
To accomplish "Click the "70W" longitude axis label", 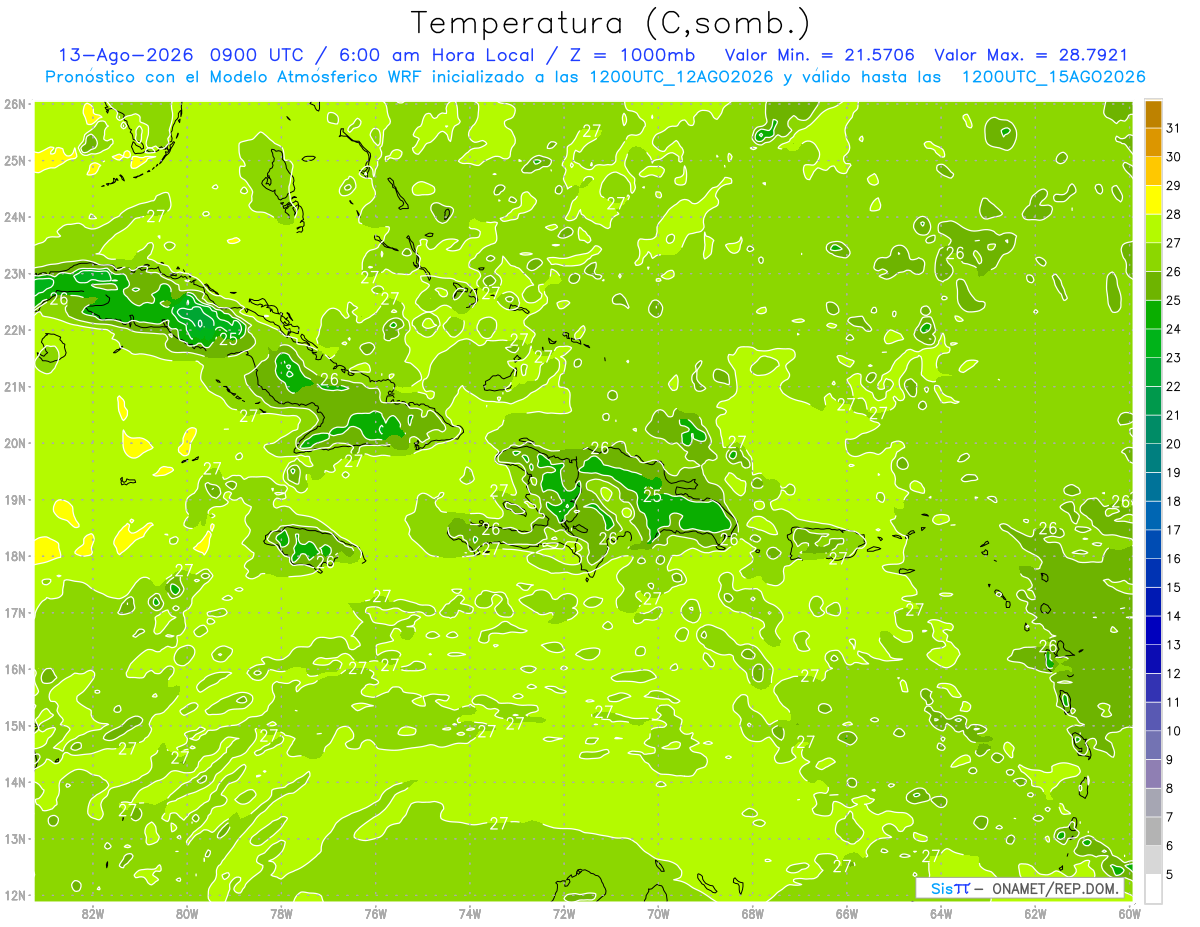I will (x=658, y=913).
